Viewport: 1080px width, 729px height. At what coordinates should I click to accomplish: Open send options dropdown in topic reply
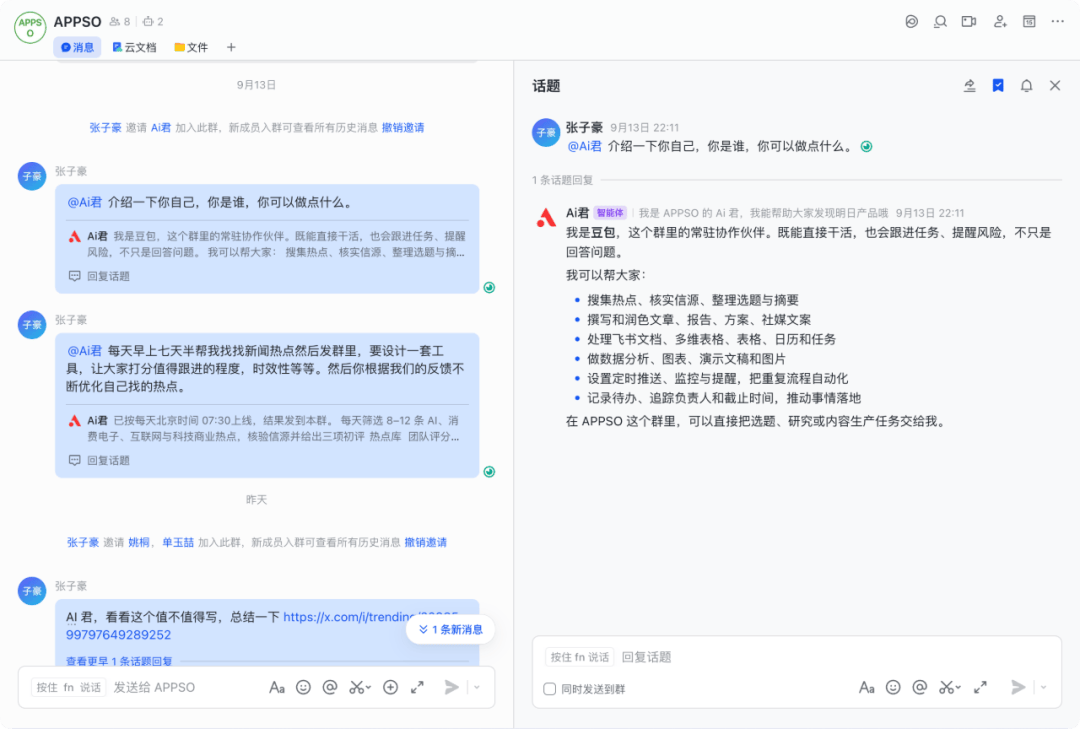pos(1043,687)
